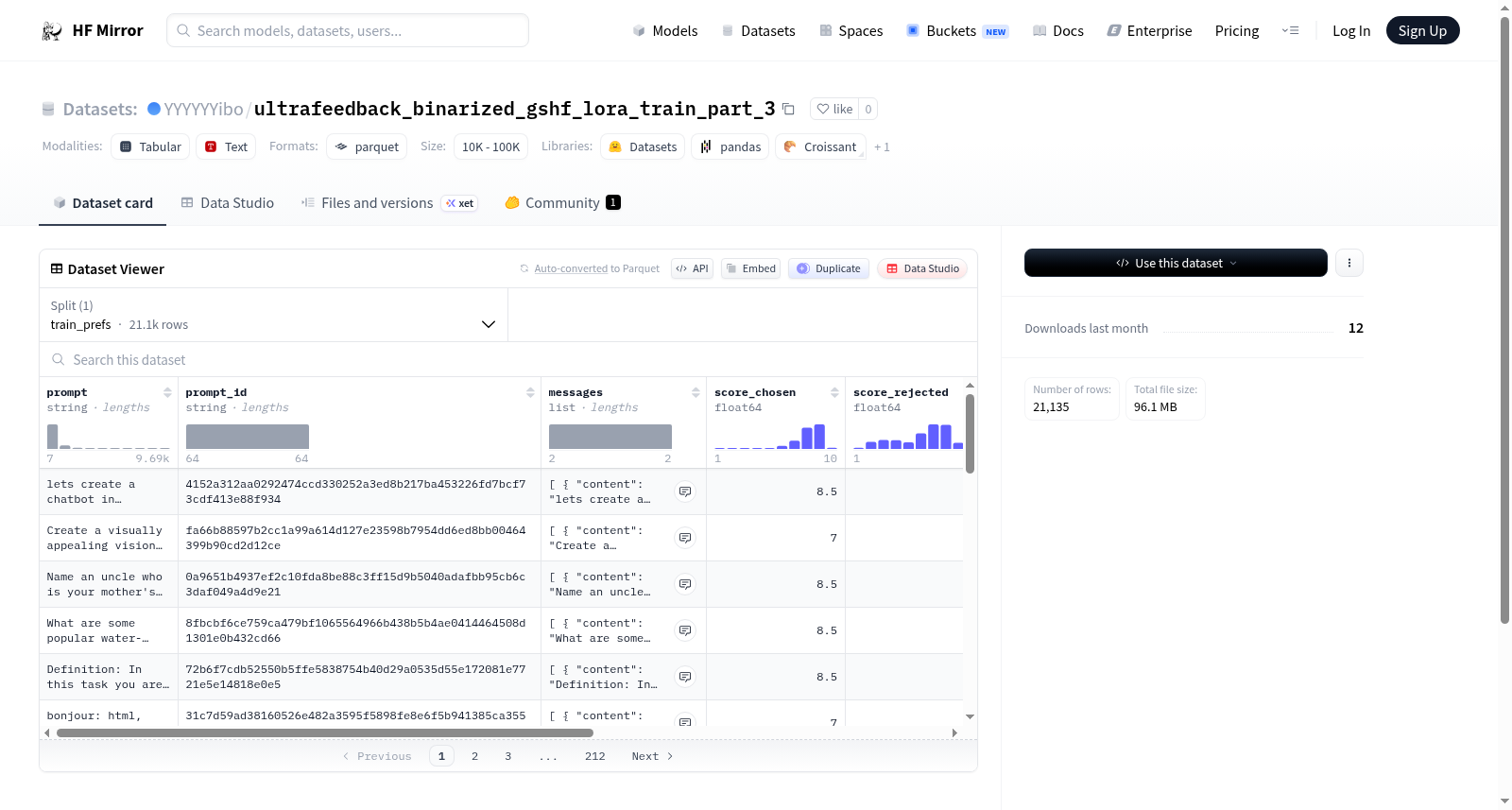
Task: Click the HF Mirror logo icon
Action: (52, 31)
